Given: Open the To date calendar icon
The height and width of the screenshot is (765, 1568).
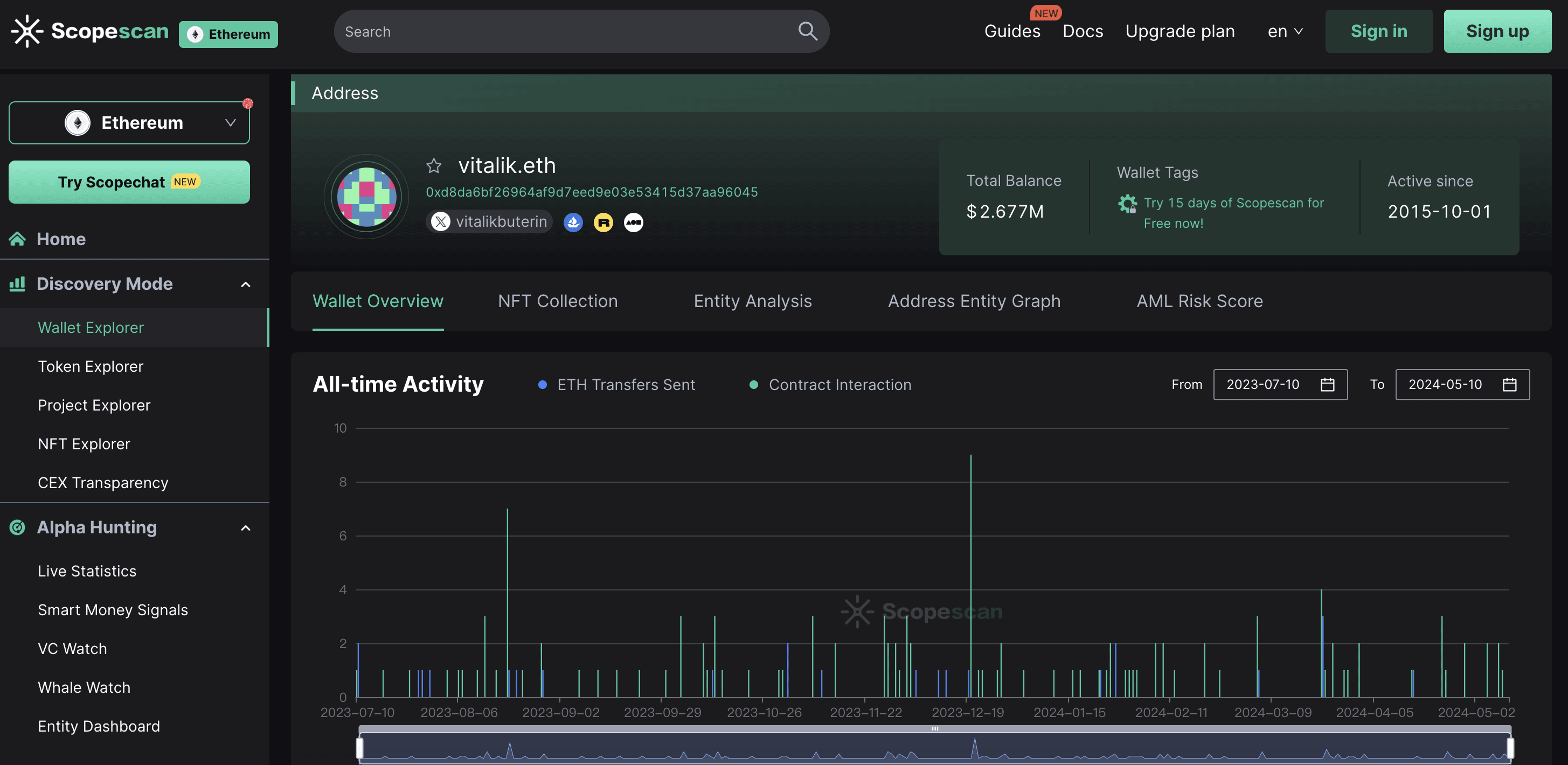Looking at the screenshot, I should (x=1509, y=385).
